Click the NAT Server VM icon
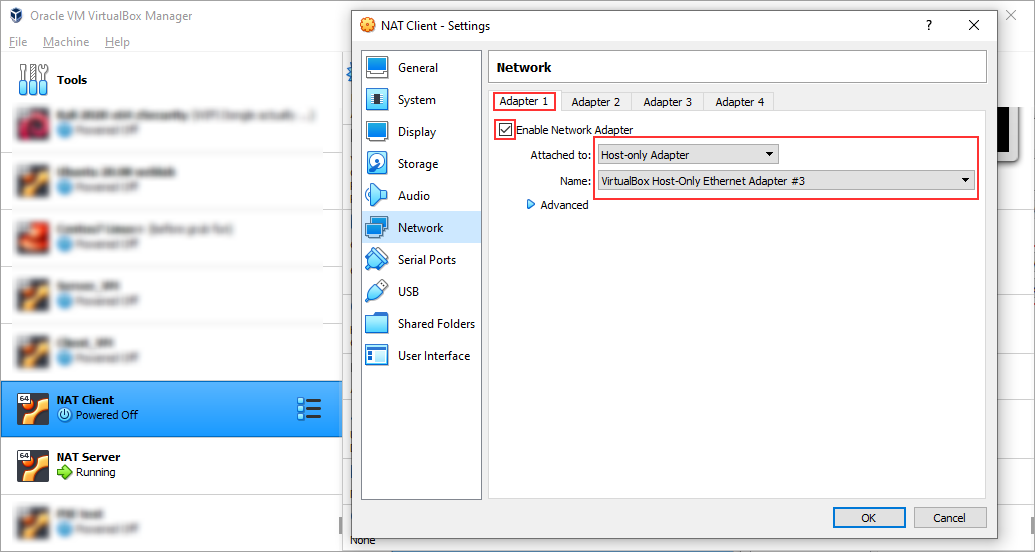The image size is (1035, 552). [33, 466]
